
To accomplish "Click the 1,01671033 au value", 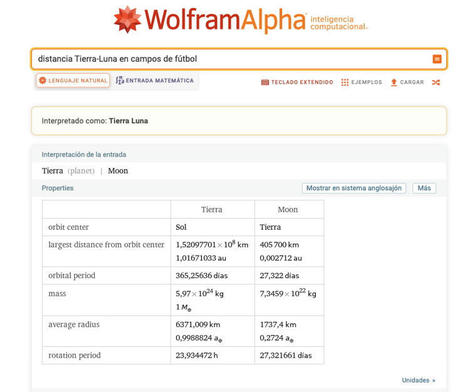I will [x=201, y=258].
